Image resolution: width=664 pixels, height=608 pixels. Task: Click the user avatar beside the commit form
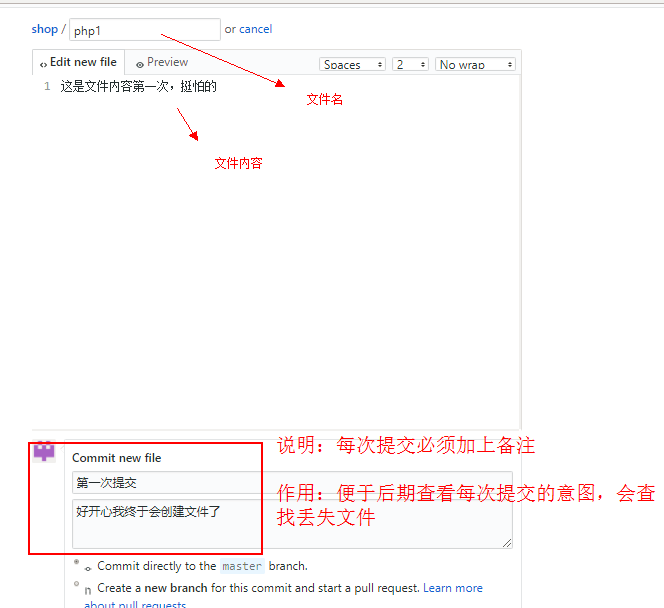44,451
